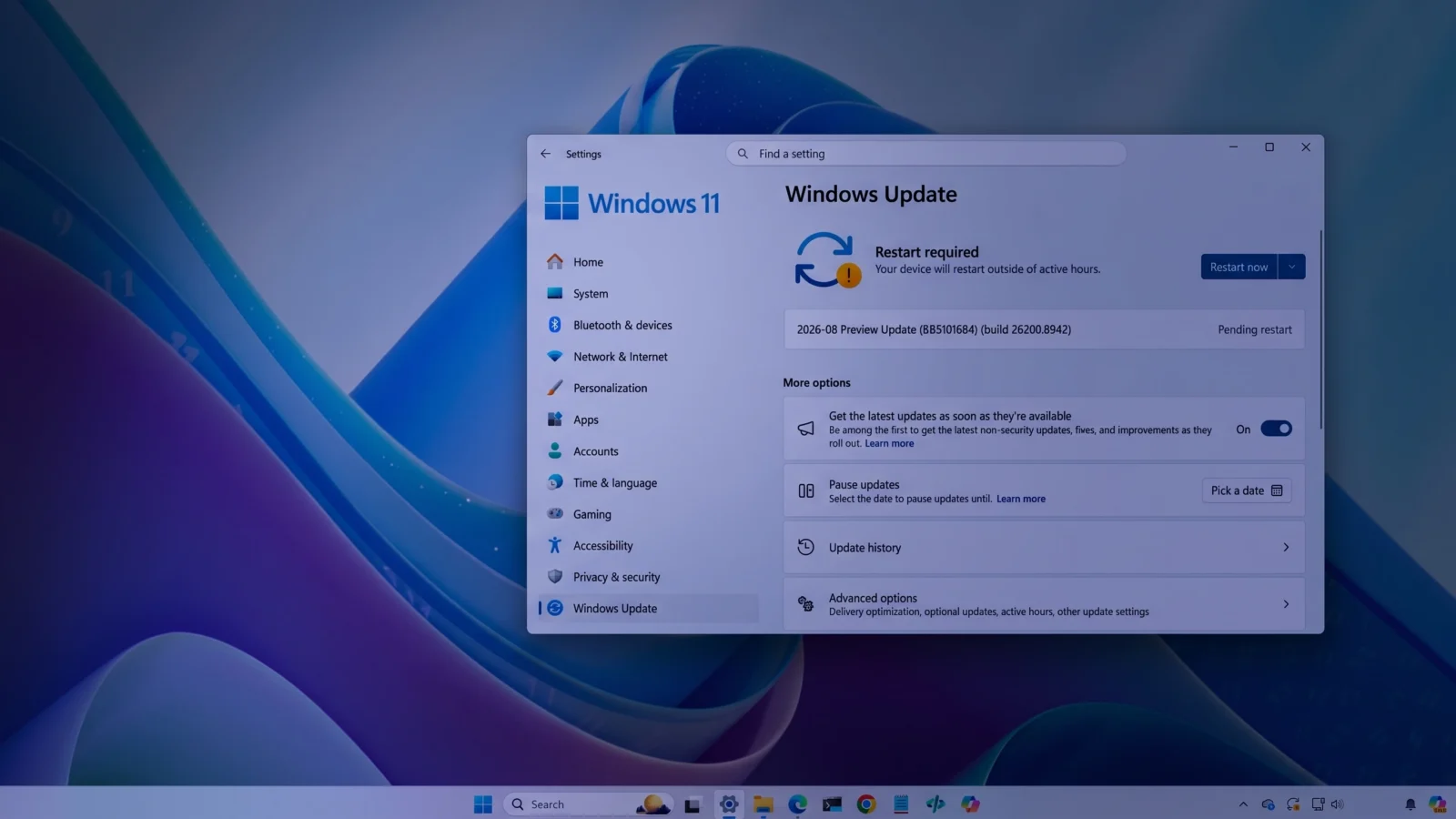The height and width of the screenshot is (819, 1456).
Task: Open the Home settings page
Action: click(x=648, y=262)
